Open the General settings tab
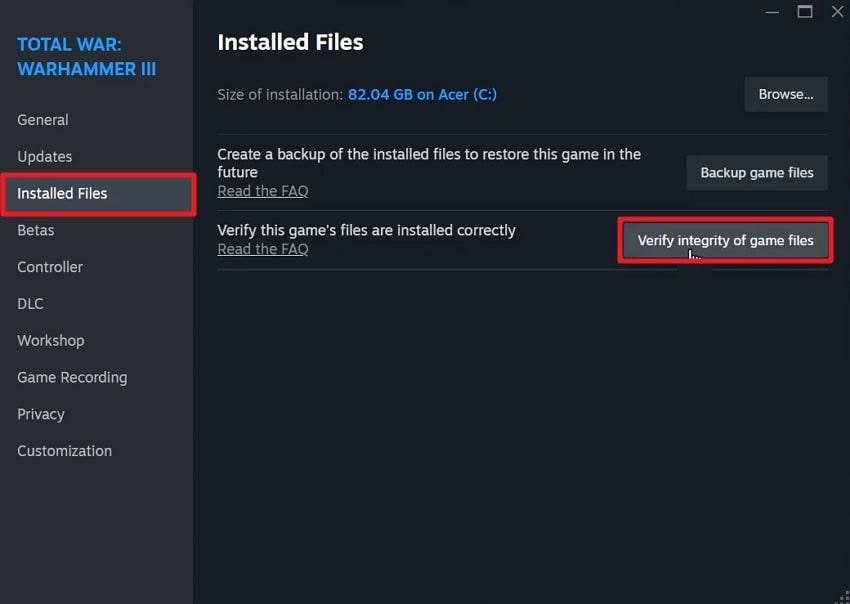850x604 pixels. click(x=42, y=119)
